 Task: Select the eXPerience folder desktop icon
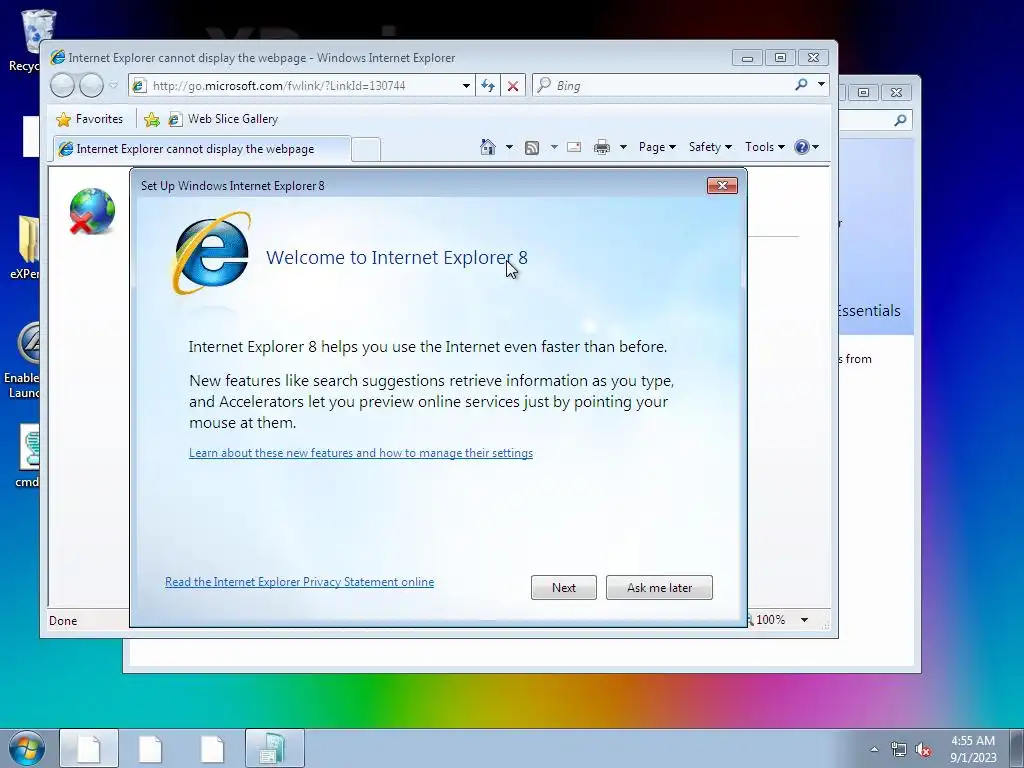click(25, 248)
